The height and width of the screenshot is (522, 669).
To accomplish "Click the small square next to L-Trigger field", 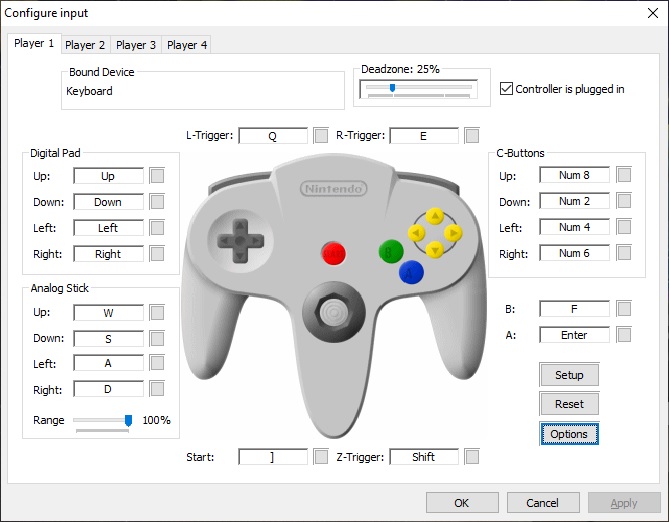I will click(x=321, y=135).
